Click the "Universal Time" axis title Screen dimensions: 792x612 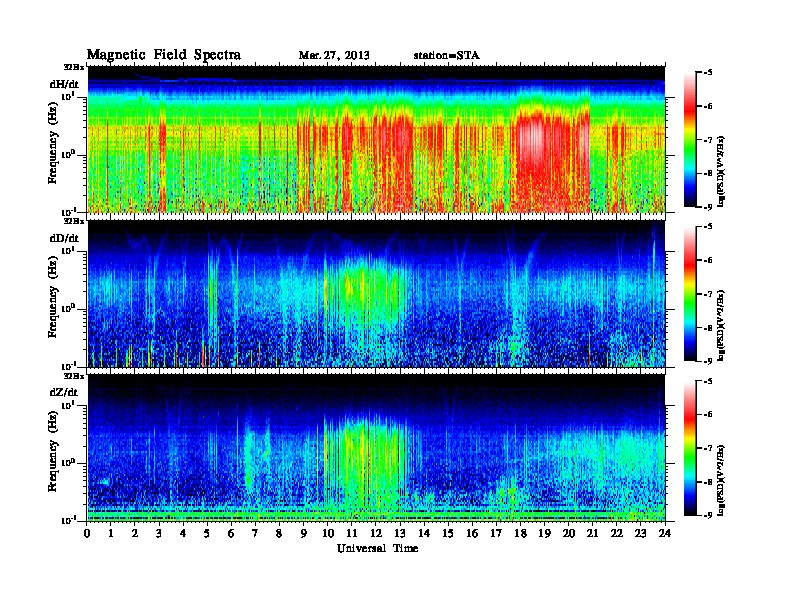tap(377, 548)
